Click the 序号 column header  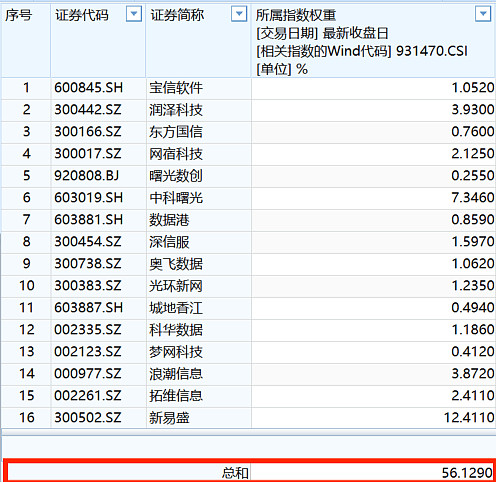coord(18,15)
